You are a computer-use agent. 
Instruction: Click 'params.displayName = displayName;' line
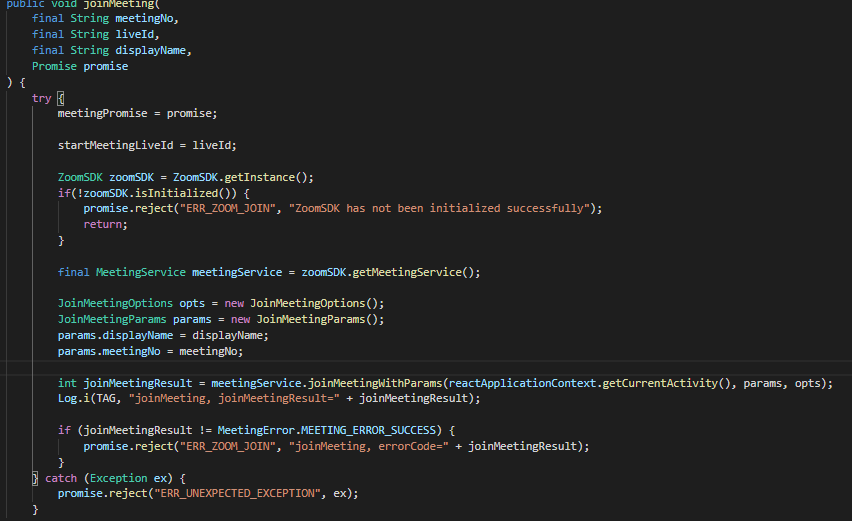click(x=163, y=335)
